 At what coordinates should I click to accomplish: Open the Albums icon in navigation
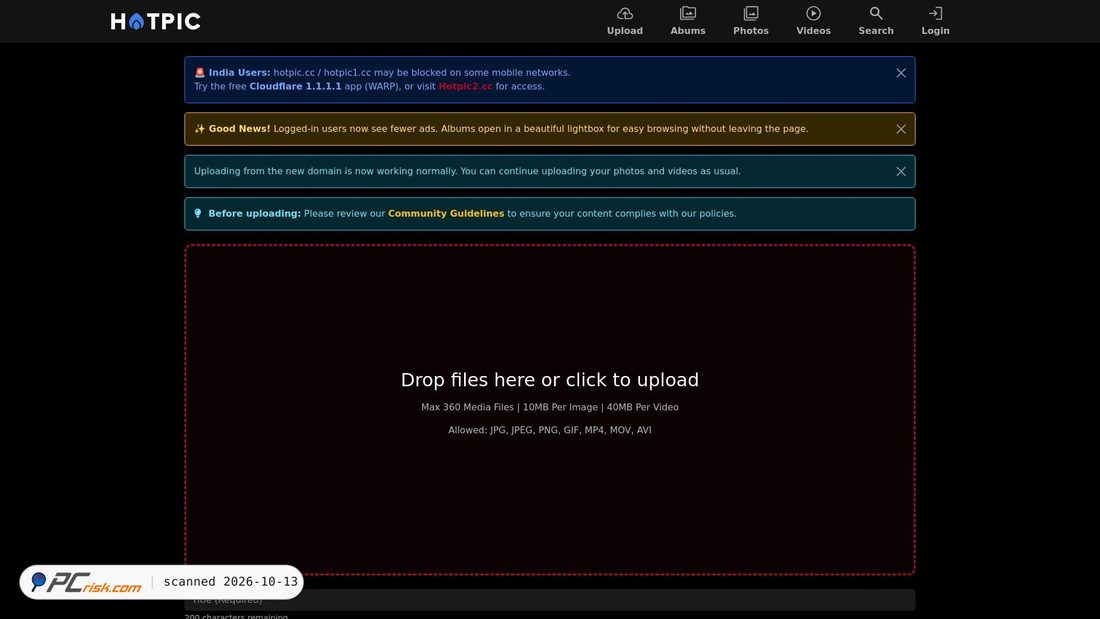click(x=688, y=13)
